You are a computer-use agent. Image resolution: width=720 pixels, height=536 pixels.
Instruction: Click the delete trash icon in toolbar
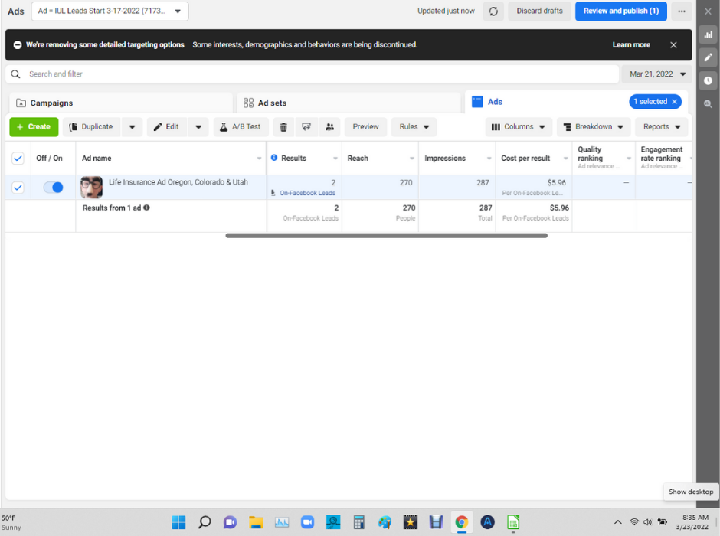(283, 127)
